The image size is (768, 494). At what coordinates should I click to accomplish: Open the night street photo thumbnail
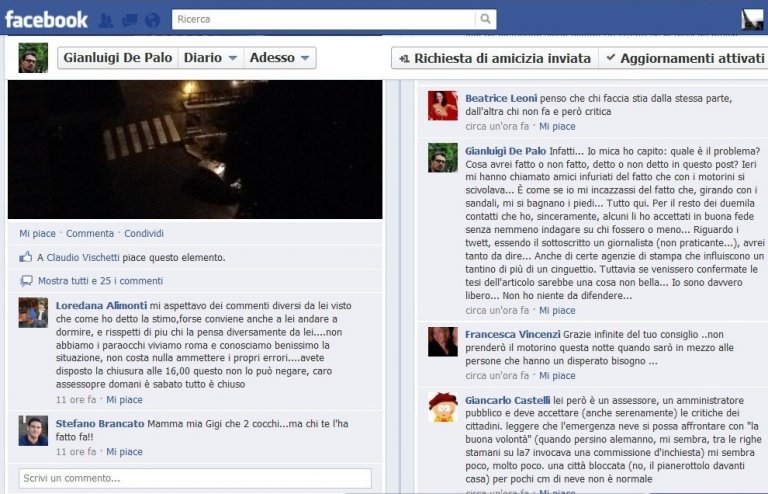point(195,149)
